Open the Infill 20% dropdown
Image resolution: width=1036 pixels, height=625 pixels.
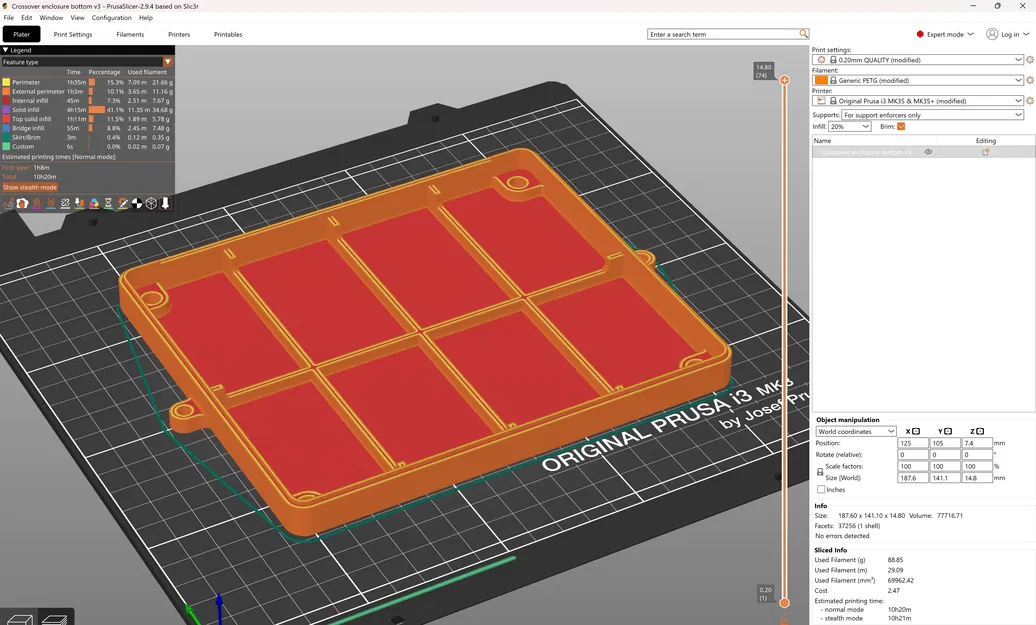850,126
